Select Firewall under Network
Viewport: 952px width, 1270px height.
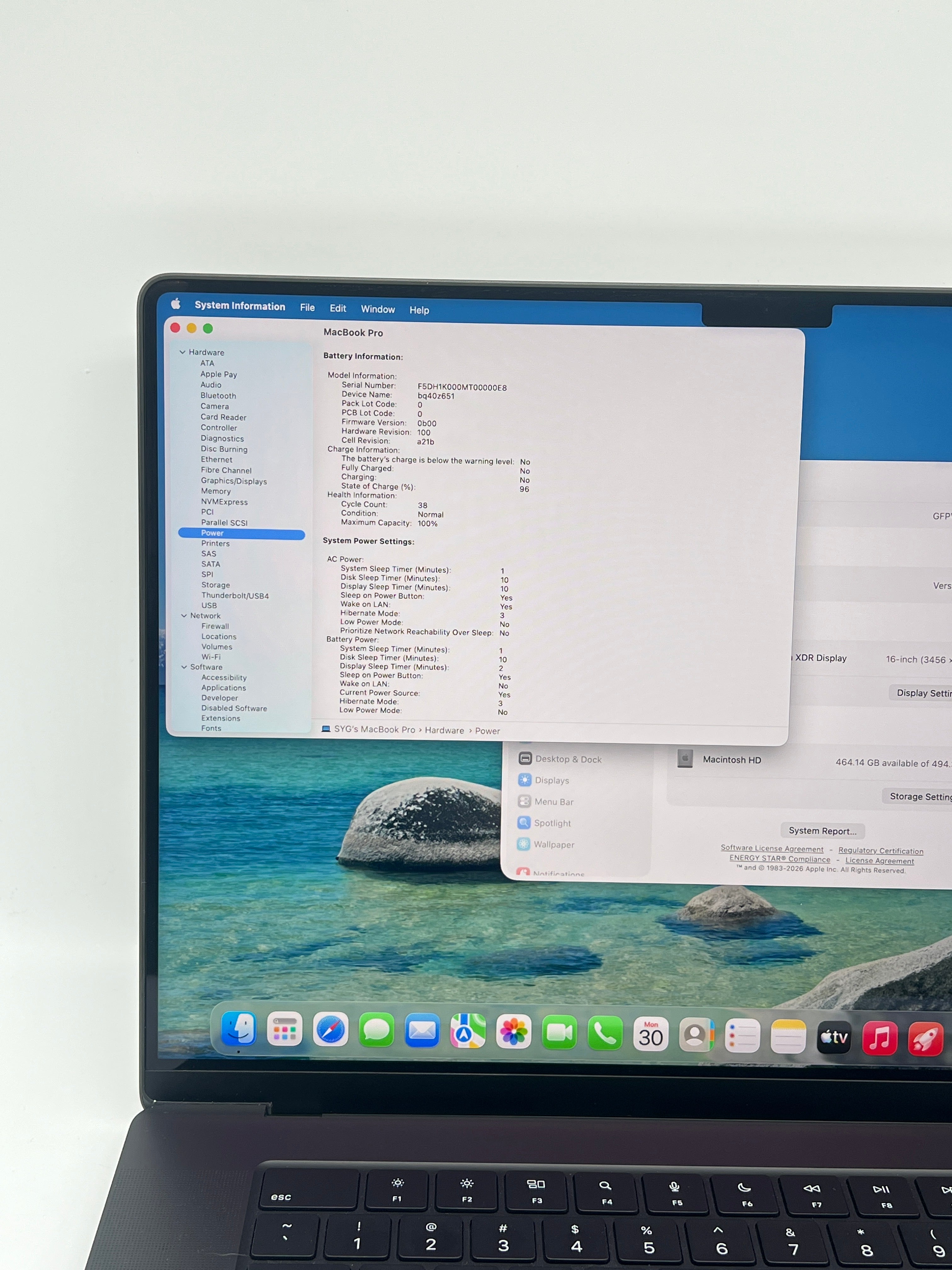pyautogui.click(x=215, y=626)
